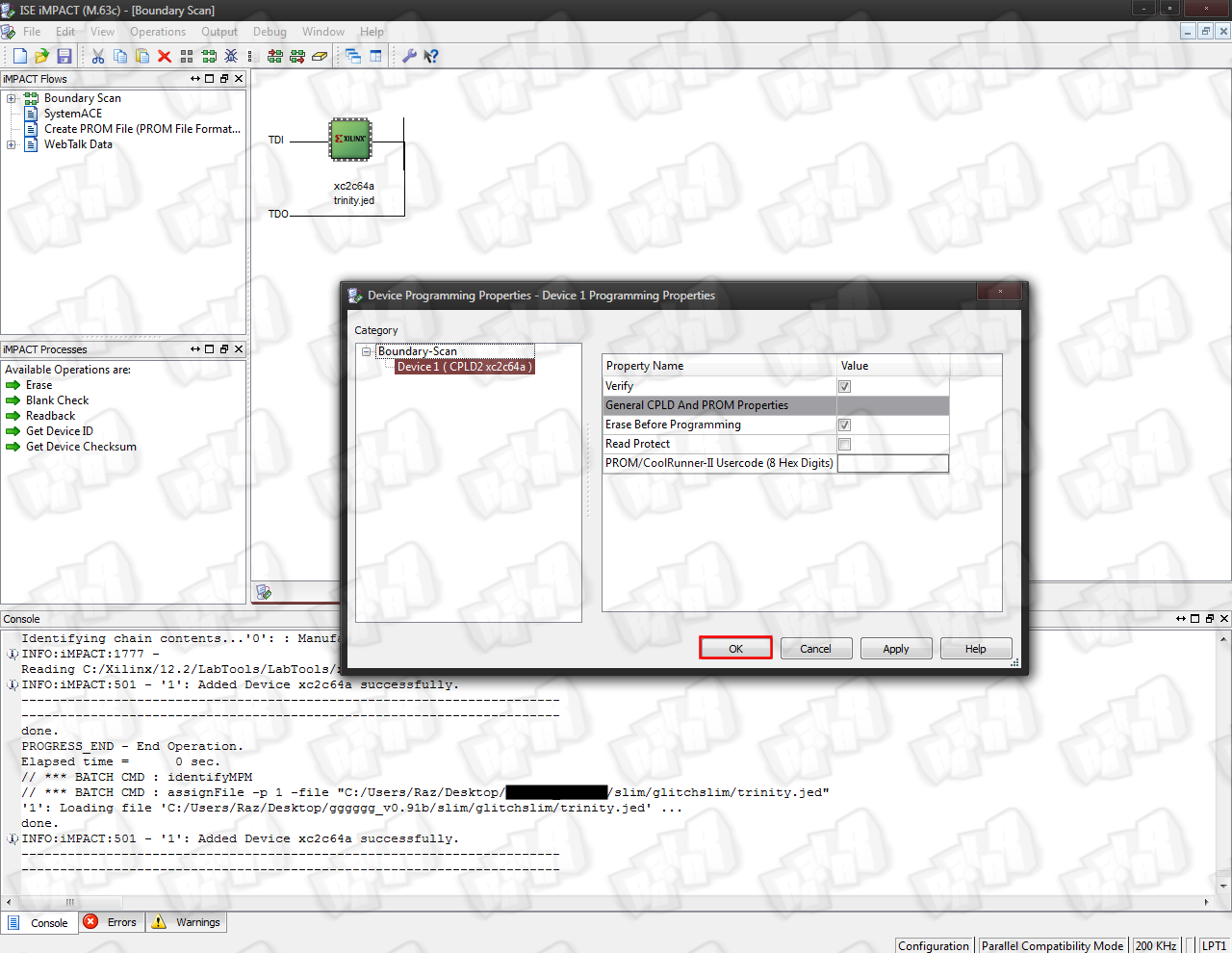Screen dimensions: 1232x953
Task: Click the Property Name column header
Action: [720, 366]
